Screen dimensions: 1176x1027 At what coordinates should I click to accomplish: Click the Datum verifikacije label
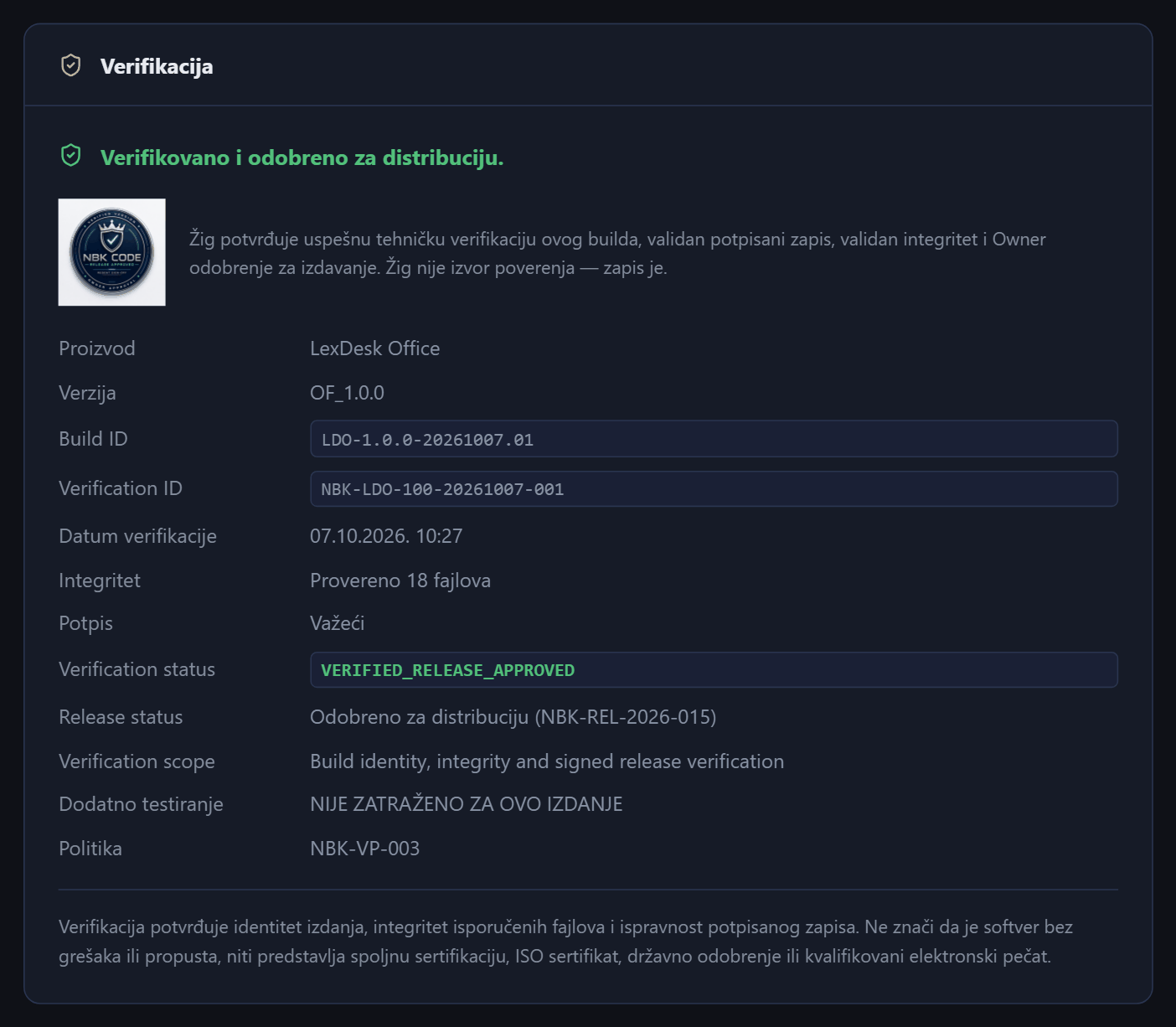pyautogui.click(x=137, y=536)
